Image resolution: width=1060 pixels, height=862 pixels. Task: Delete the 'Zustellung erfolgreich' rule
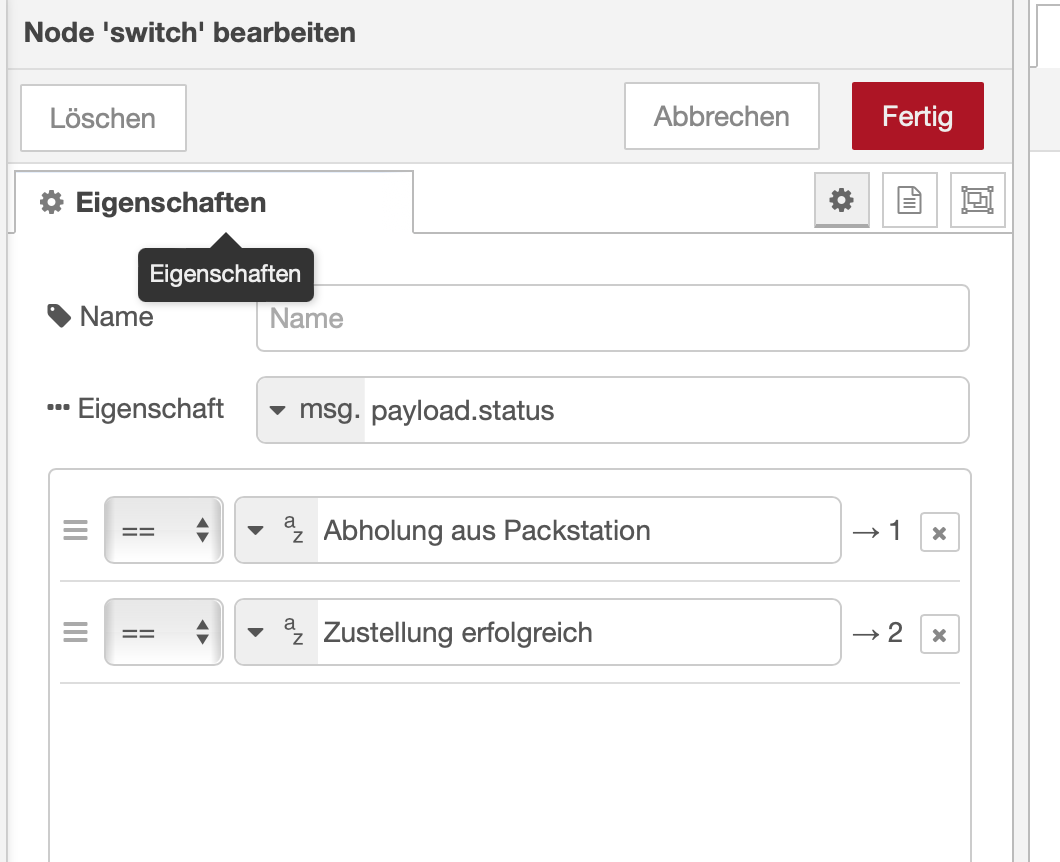[x=939, y=634]
